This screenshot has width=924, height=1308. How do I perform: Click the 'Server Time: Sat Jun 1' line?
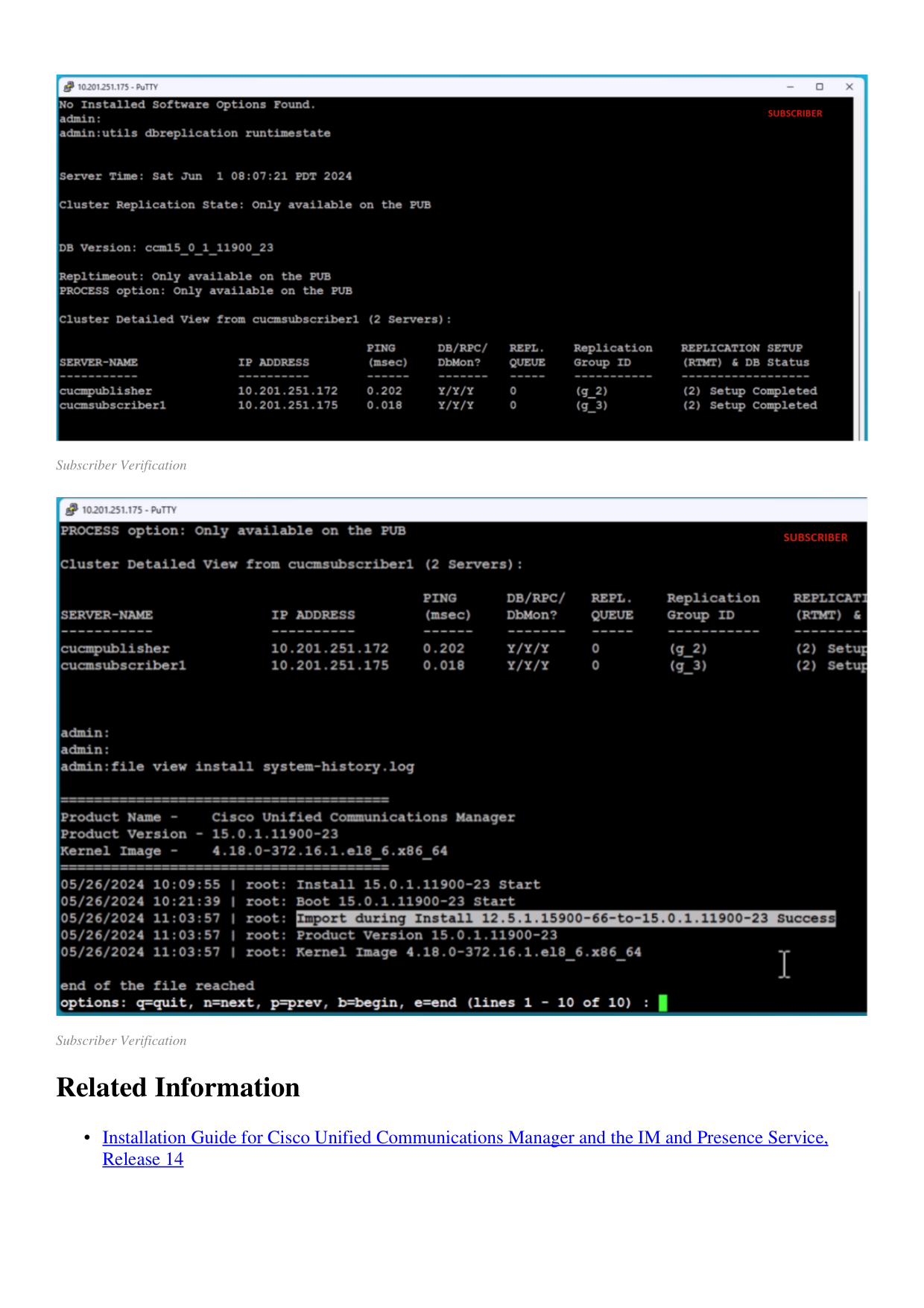coord(206,177)
